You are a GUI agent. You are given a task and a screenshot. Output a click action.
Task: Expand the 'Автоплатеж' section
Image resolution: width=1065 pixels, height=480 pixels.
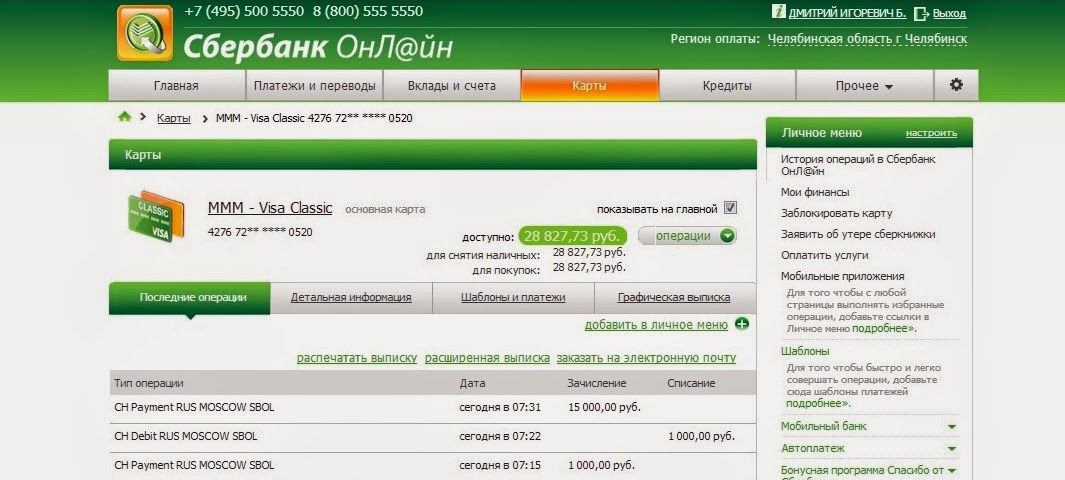pyautogui.click(x=952, y=449)
